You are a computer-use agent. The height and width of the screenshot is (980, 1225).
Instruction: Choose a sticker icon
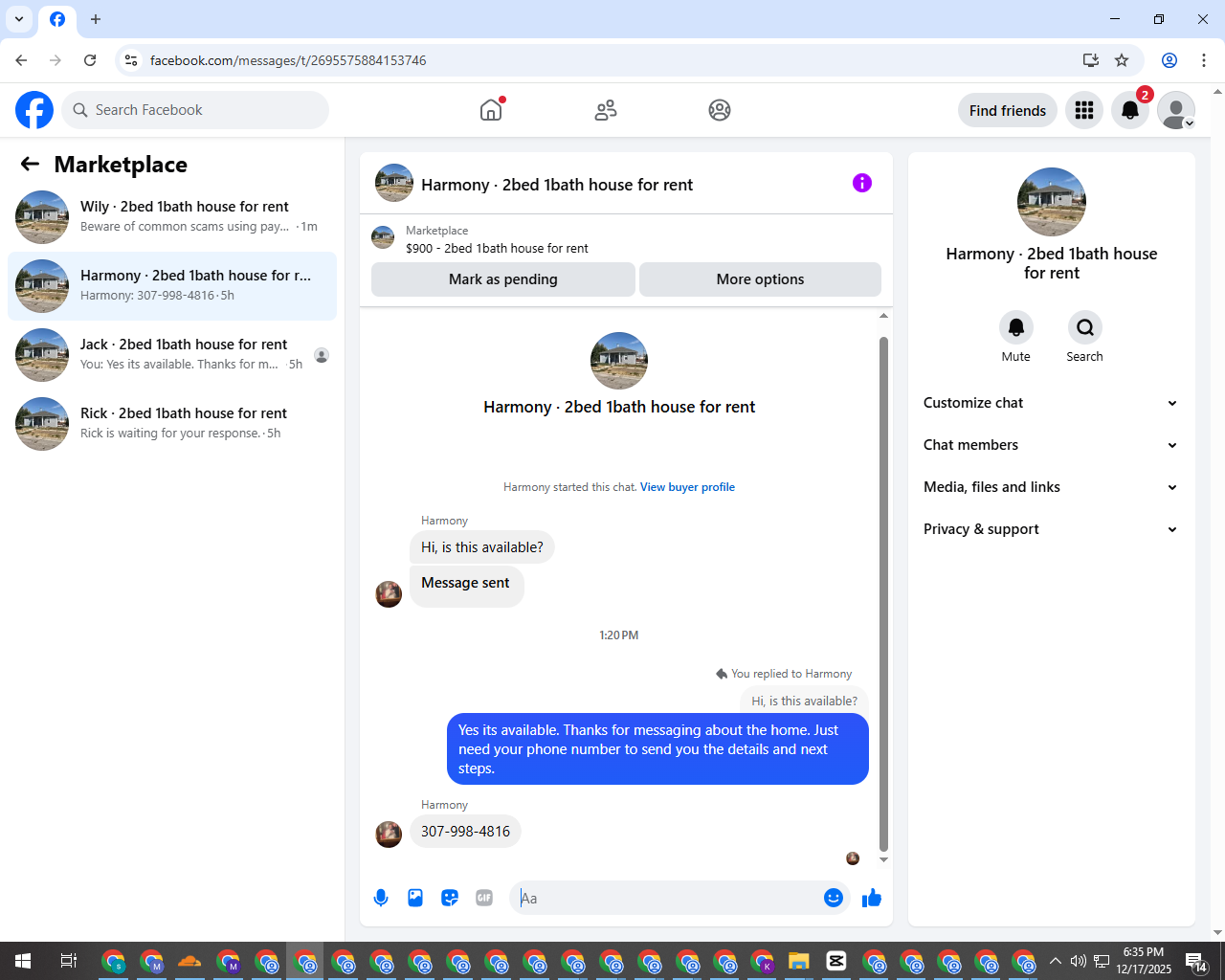click(x=450, y=898)
